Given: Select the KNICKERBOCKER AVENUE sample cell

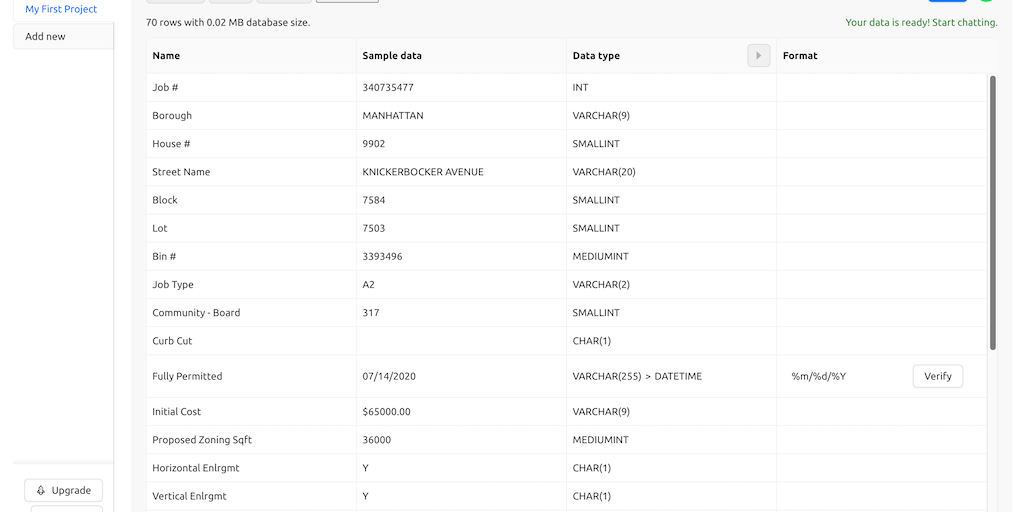Looking at the screenshot, I should (423, 172).
